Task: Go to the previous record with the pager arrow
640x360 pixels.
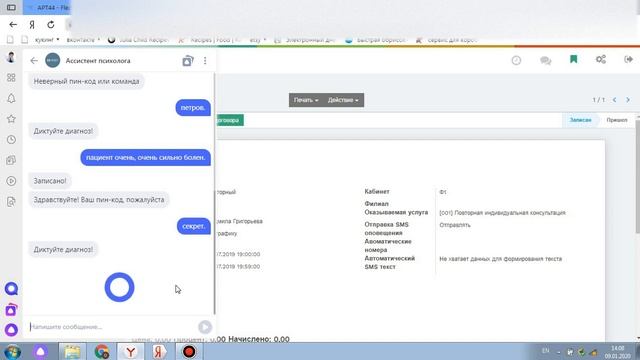Action: click(614, 100)
